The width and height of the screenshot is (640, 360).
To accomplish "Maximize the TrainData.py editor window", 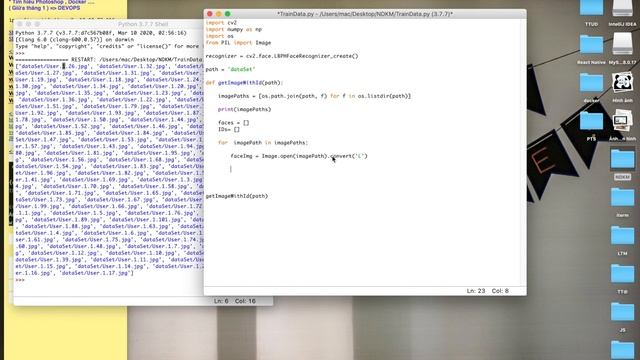I will [228, 14].
